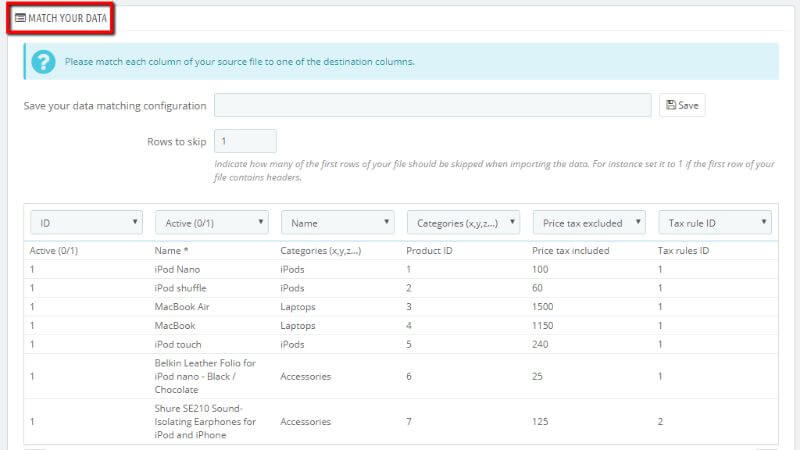Save the data matching configuration
This screenshot has height=450, width=800.
coord(682,105)
